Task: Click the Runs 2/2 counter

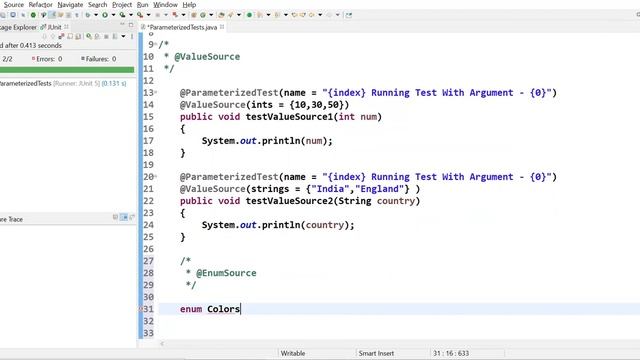Action: tap(7, 59)
